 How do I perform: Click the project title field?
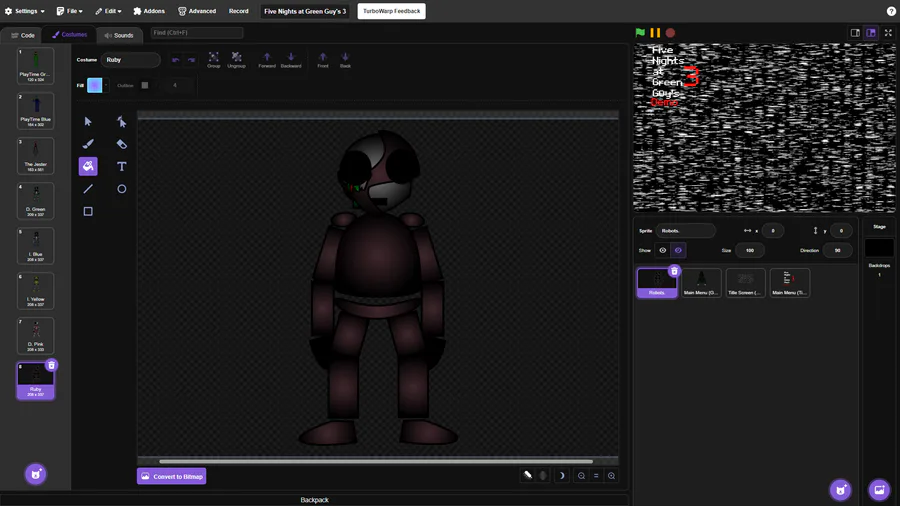[305, 11]
